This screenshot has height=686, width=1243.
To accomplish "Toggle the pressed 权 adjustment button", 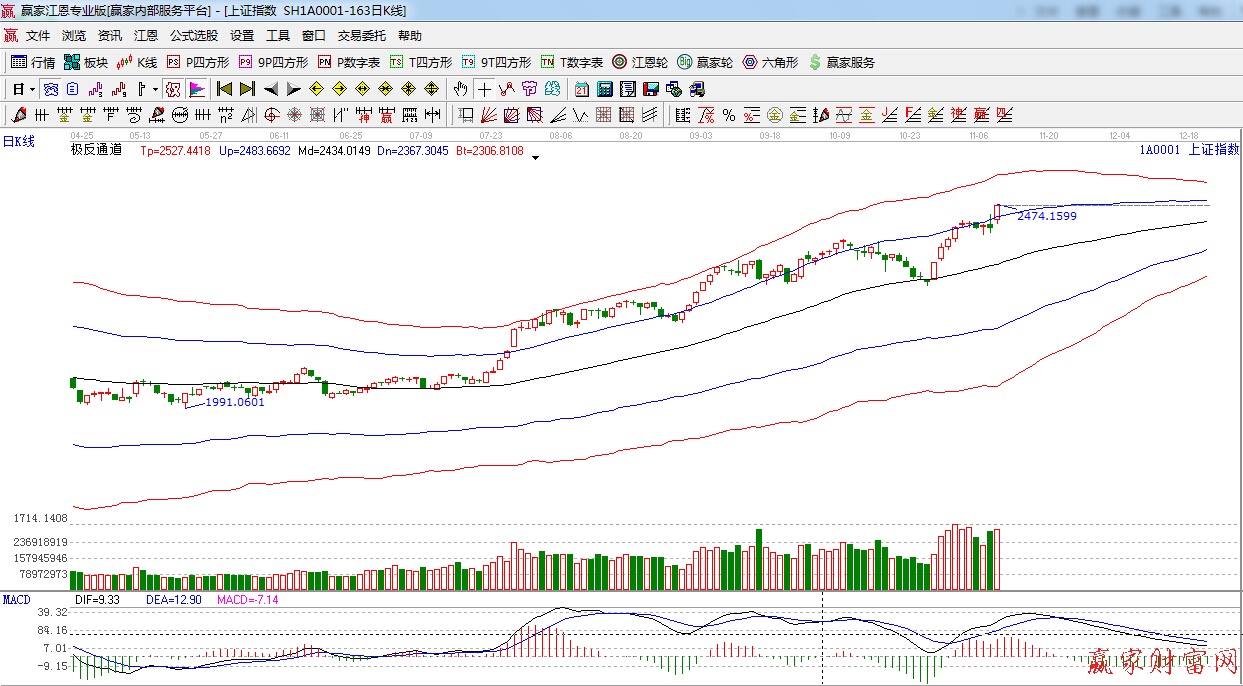I will click(173, 89).
